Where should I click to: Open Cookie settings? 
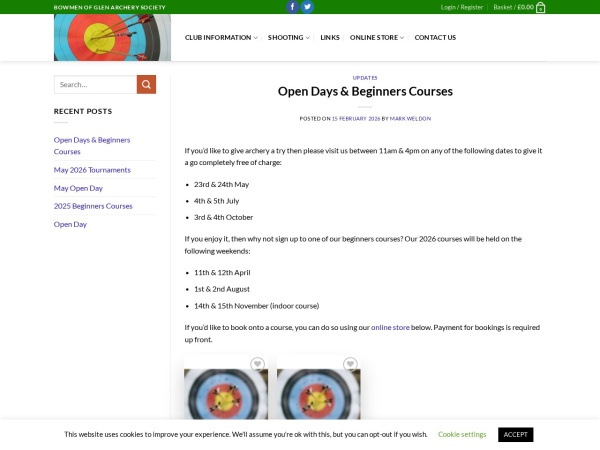(x=462, y=434)
